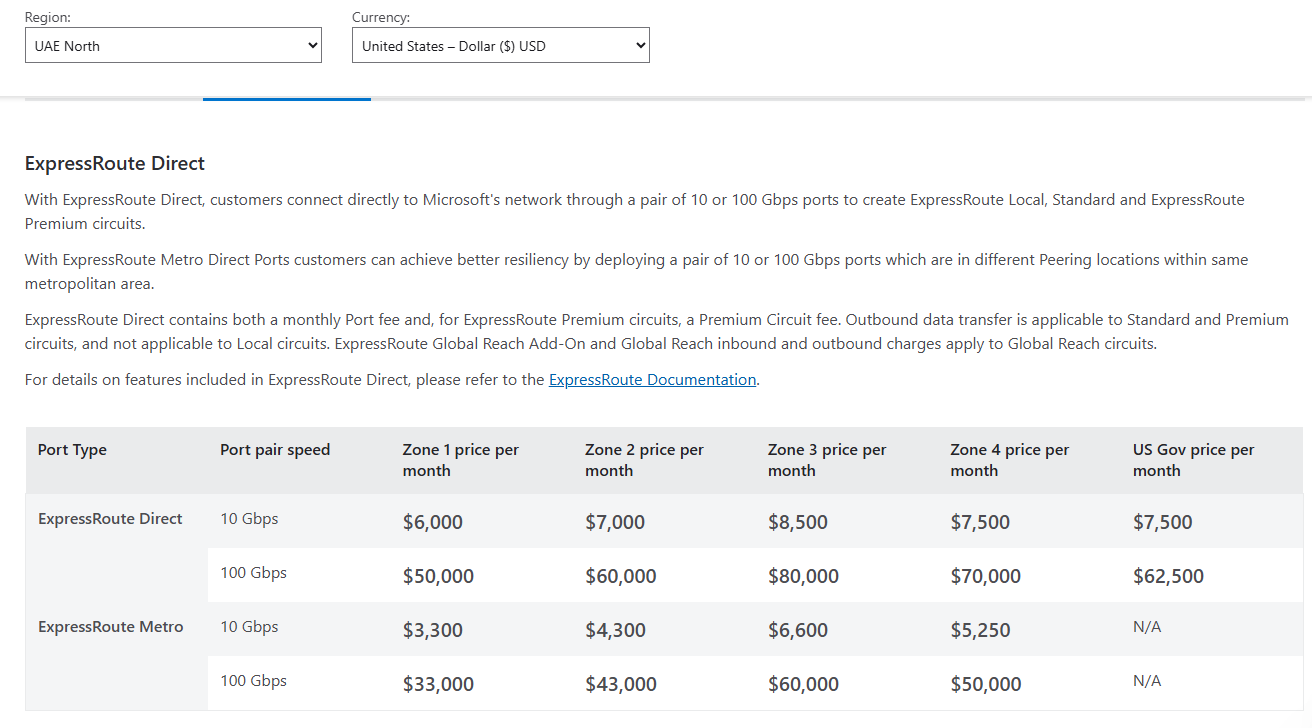Image resolution: width=1312 pixels, height=728 pixels.
Task: Click the N/A US Gov cell for Metro 10 Gbps
Action: pyautogui.click(x=1147, y=627)
